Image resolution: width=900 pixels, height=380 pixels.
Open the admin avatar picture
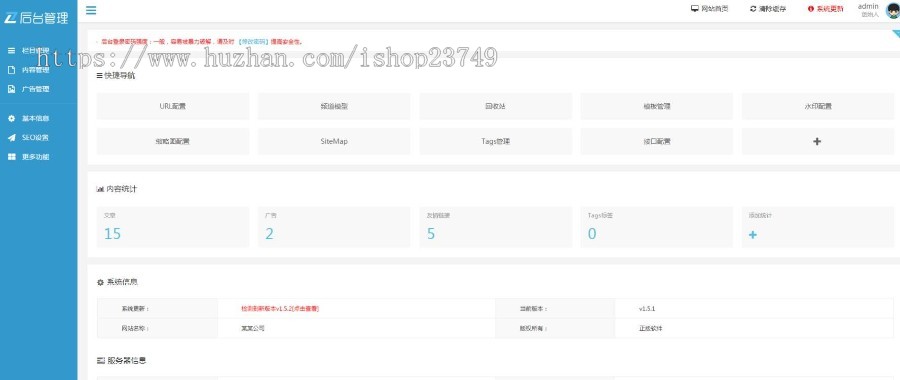pos(893,10)
